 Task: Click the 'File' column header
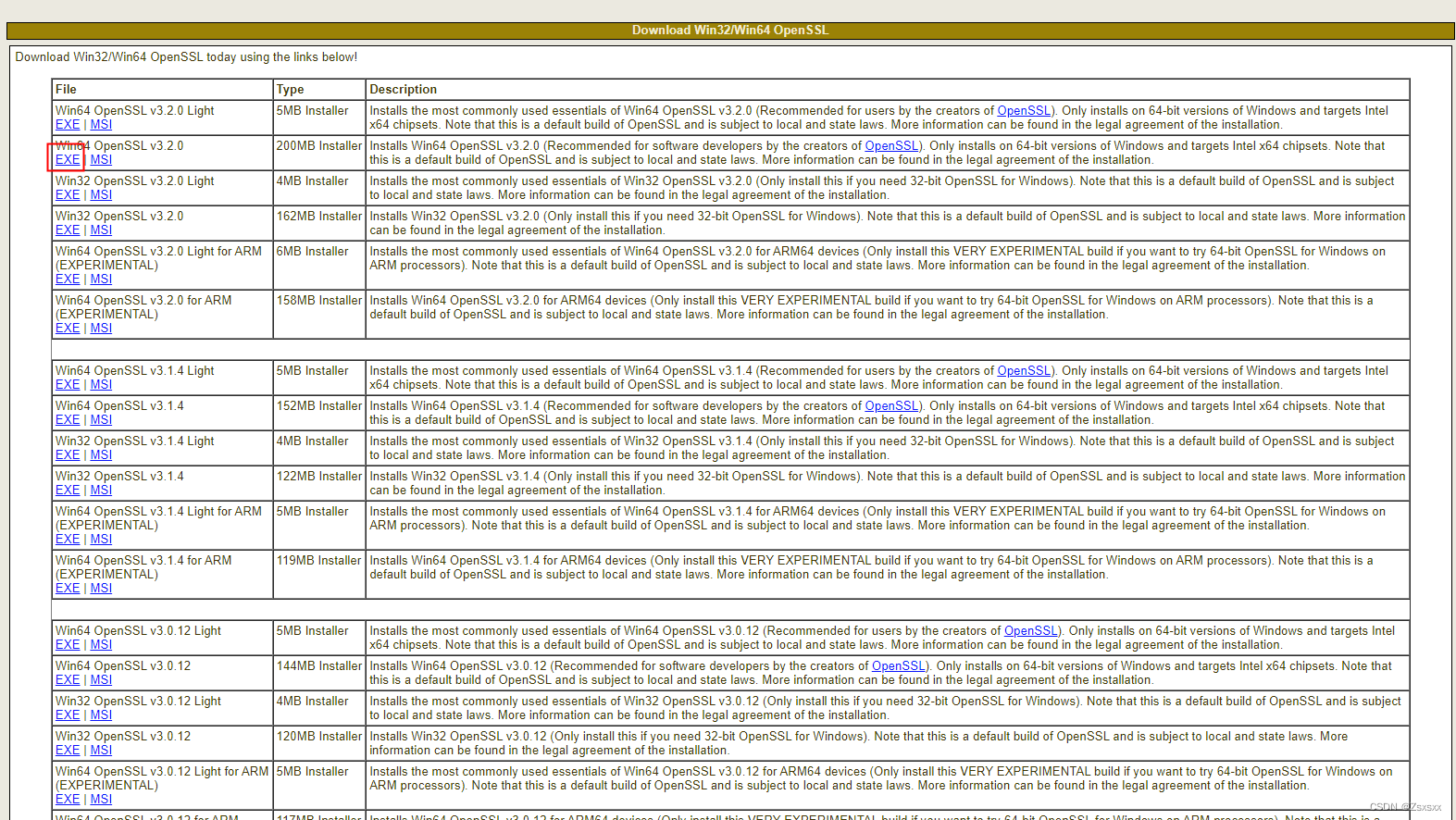tap(162, 90)
